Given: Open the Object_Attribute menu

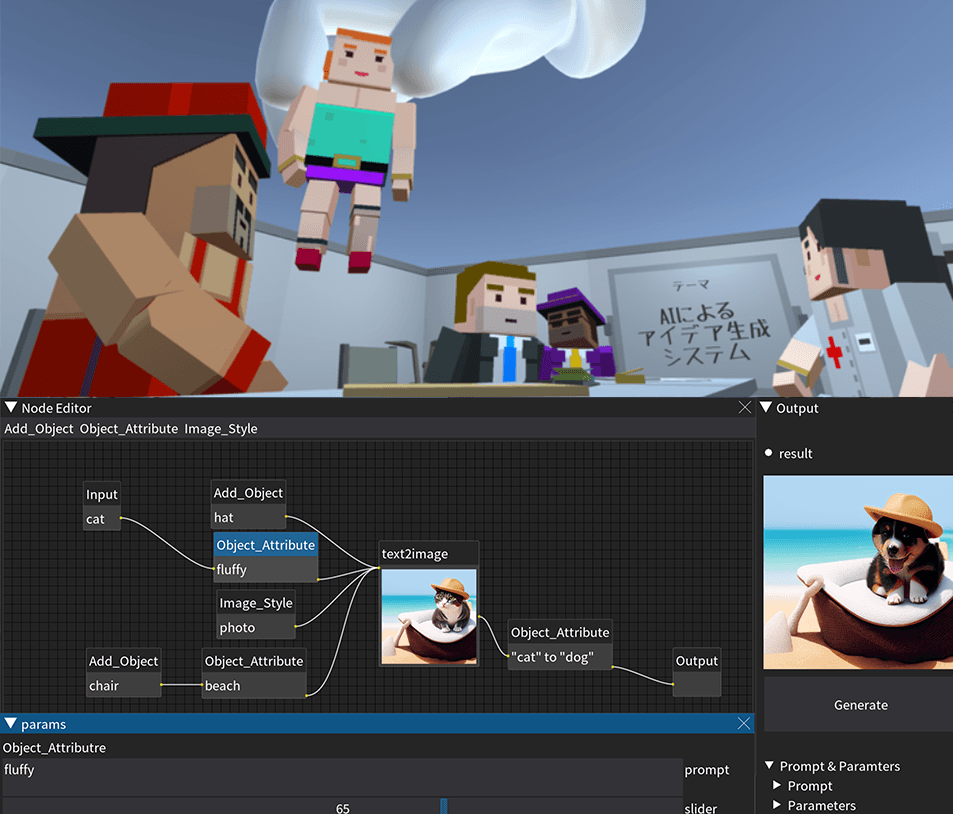Looking at the screenshot, I should (x=127, y=428).
